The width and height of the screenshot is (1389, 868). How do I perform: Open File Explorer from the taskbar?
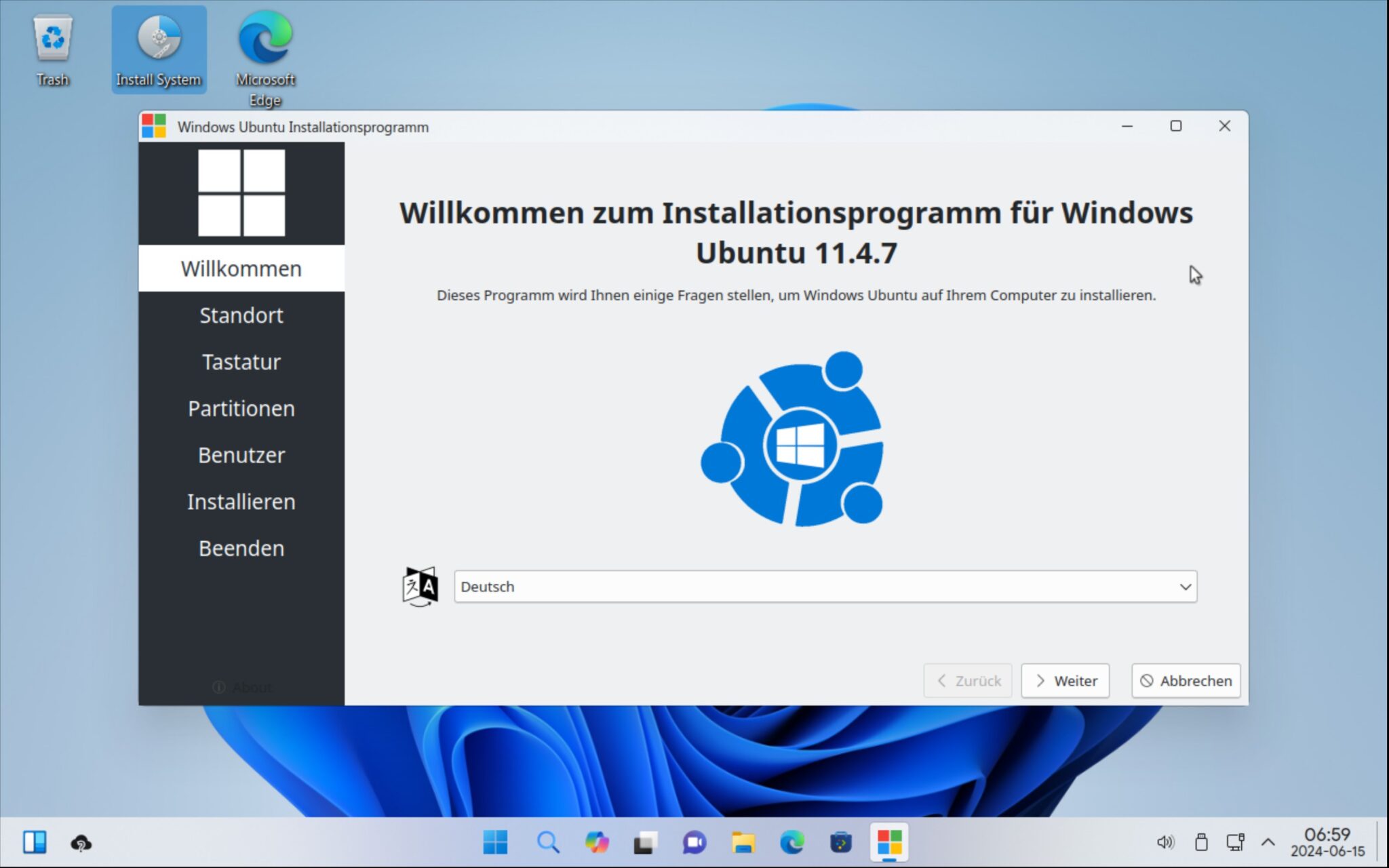click(x=743, y=843)
